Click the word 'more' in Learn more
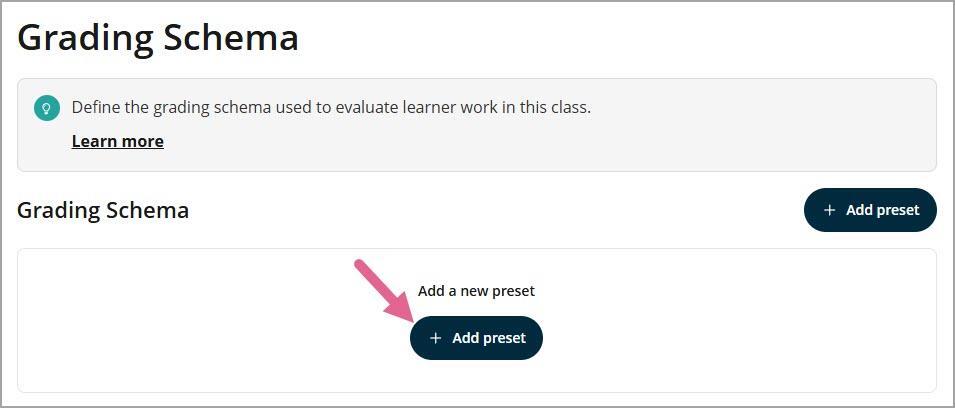This screenshot has width=955, height=408. point(141,141)
